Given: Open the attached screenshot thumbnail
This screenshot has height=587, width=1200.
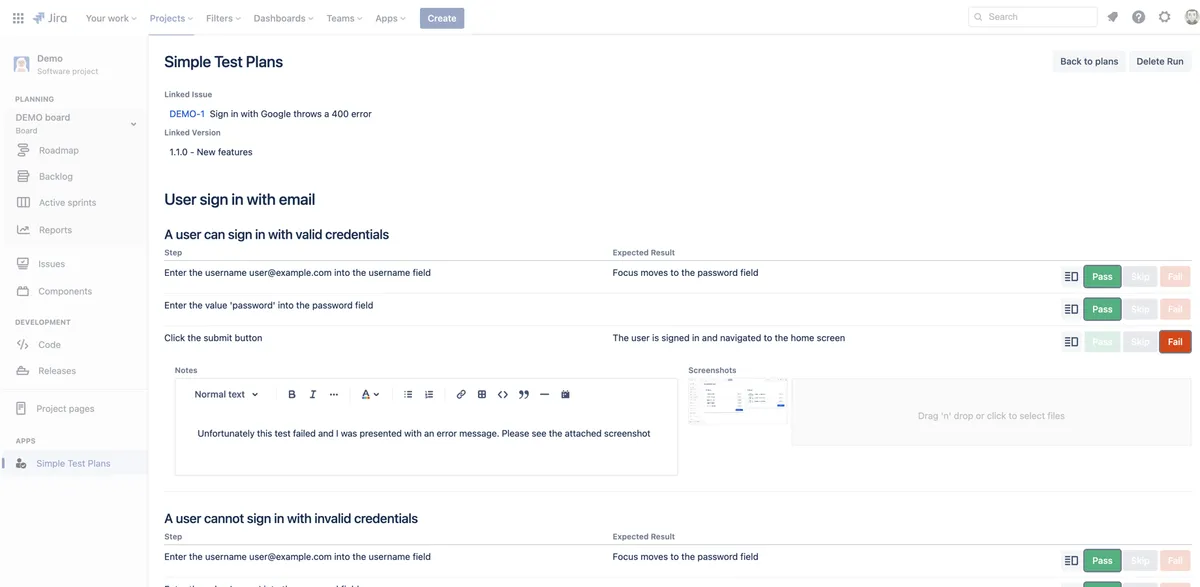Looking at the screenshot, I should pos(738,401).
